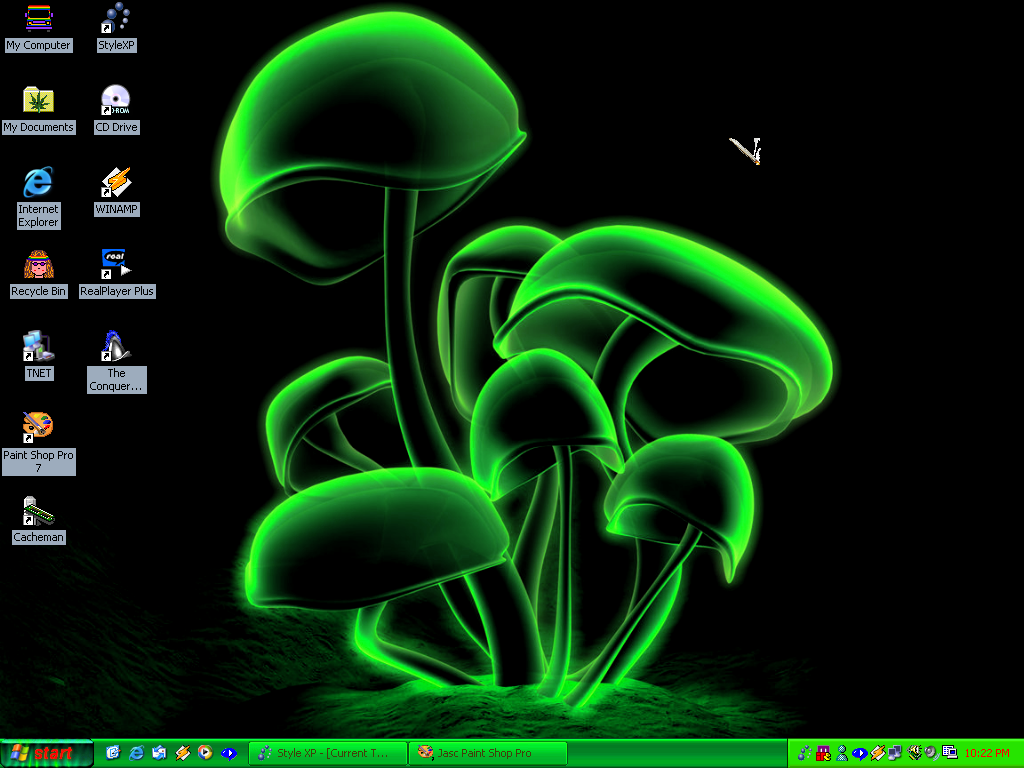The width and height of the screenshot is (1024, 768).
Task: Open the volume speaker icon in system tray
Action: click(x=931, y=753)
